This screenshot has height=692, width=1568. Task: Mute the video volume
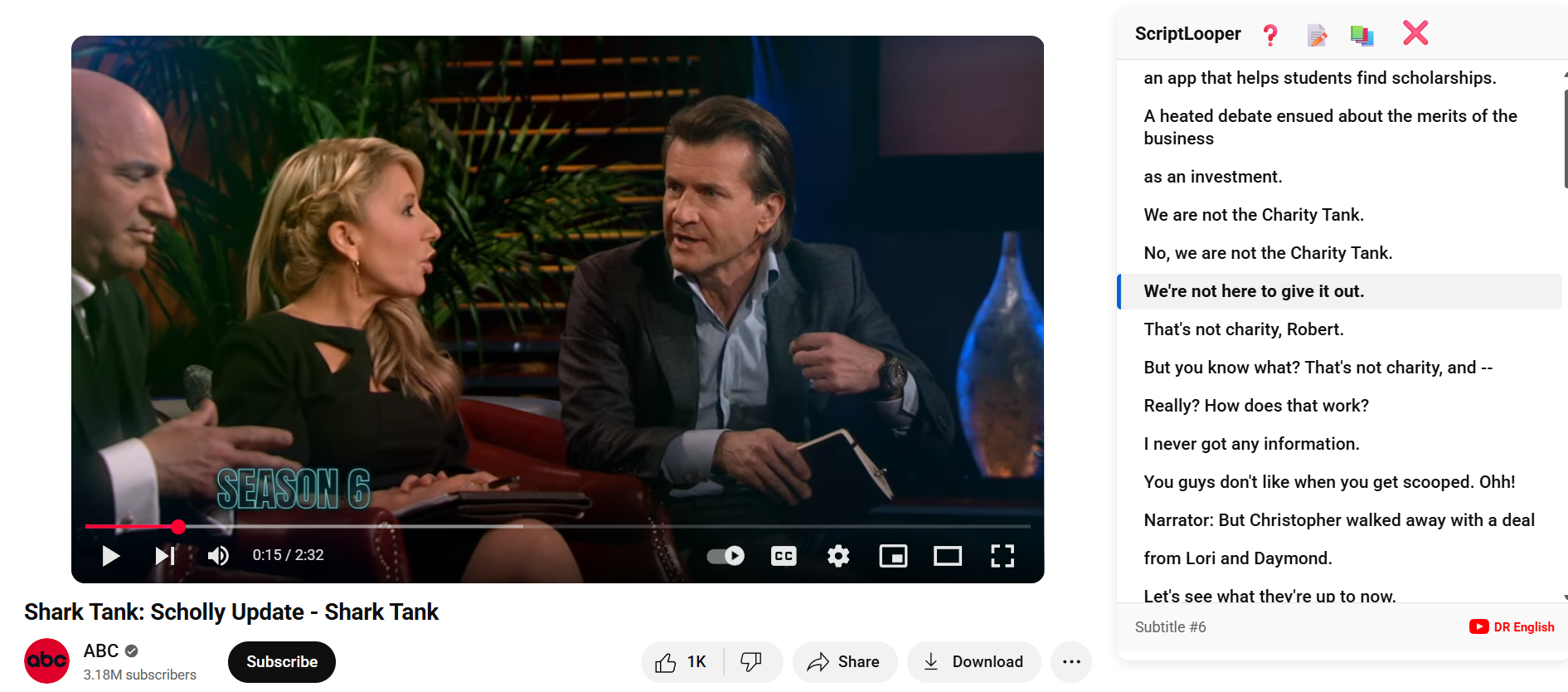218,555
